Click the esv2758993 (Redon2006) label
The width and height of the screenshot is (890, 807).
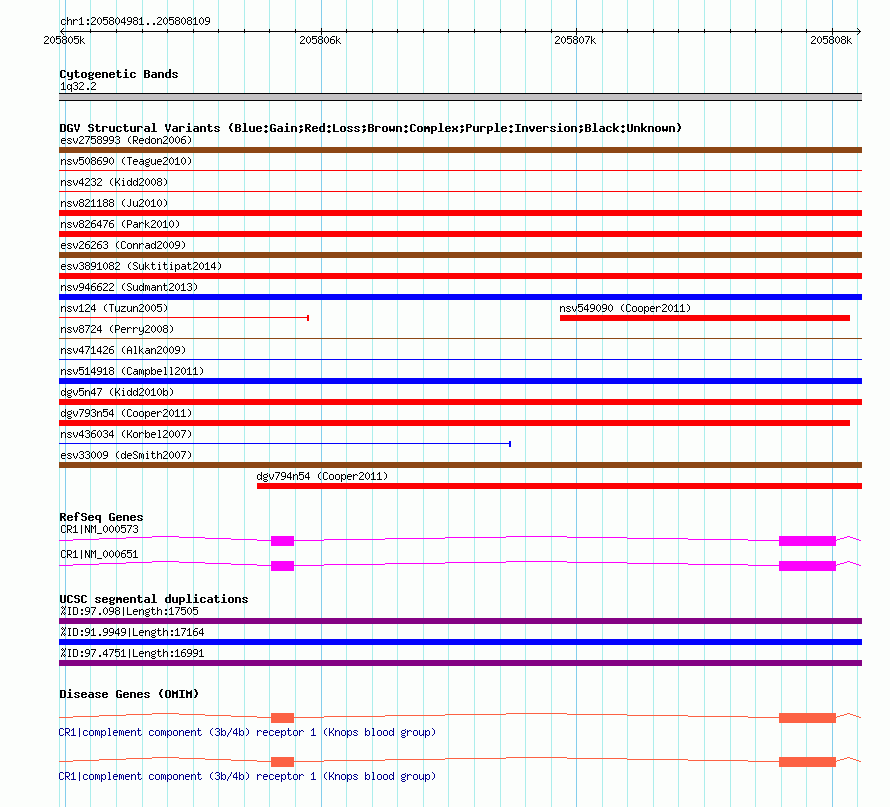(126, 140)
